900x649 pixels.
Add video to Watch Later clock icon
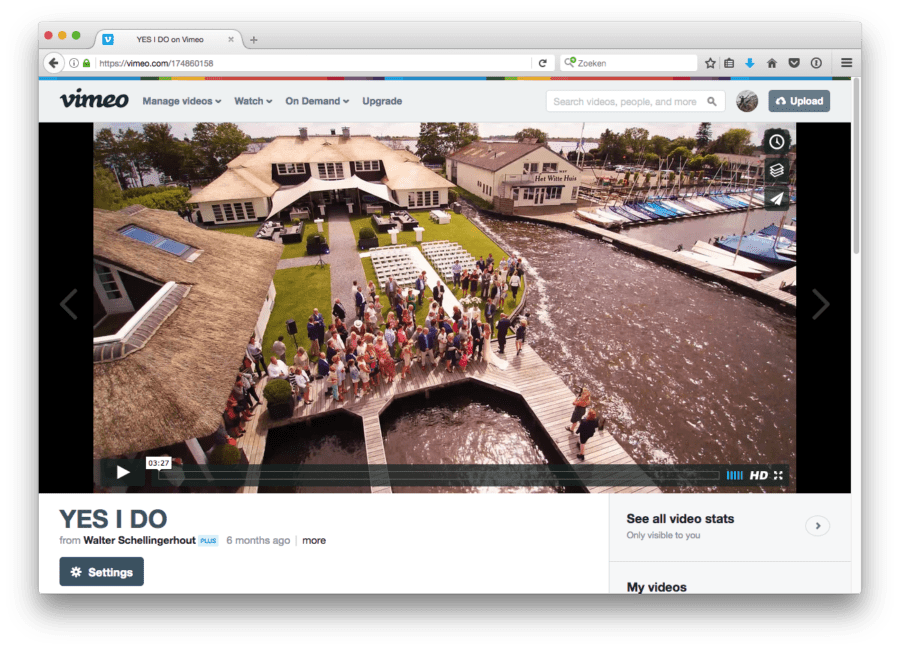776,142
